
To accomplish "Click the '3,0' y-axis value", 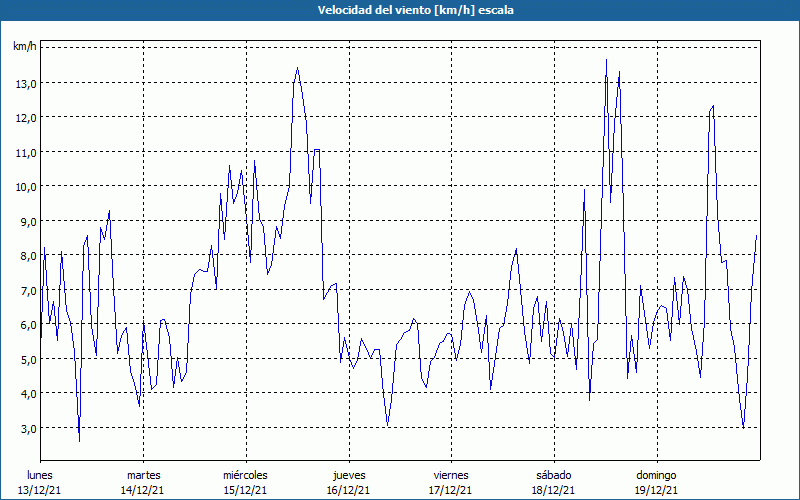I will pyautogui.click(x=28, y=428).
